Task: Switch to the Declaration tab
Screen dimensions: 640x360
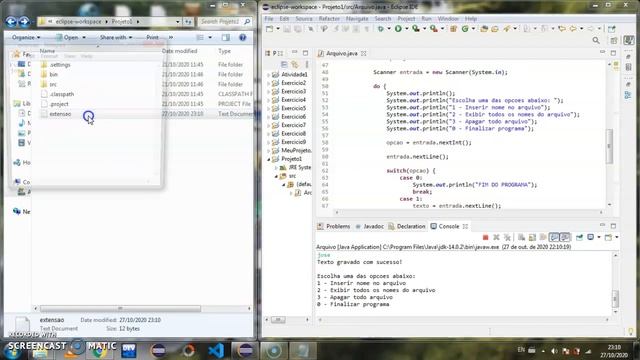Action: click(x=407, y=226)
